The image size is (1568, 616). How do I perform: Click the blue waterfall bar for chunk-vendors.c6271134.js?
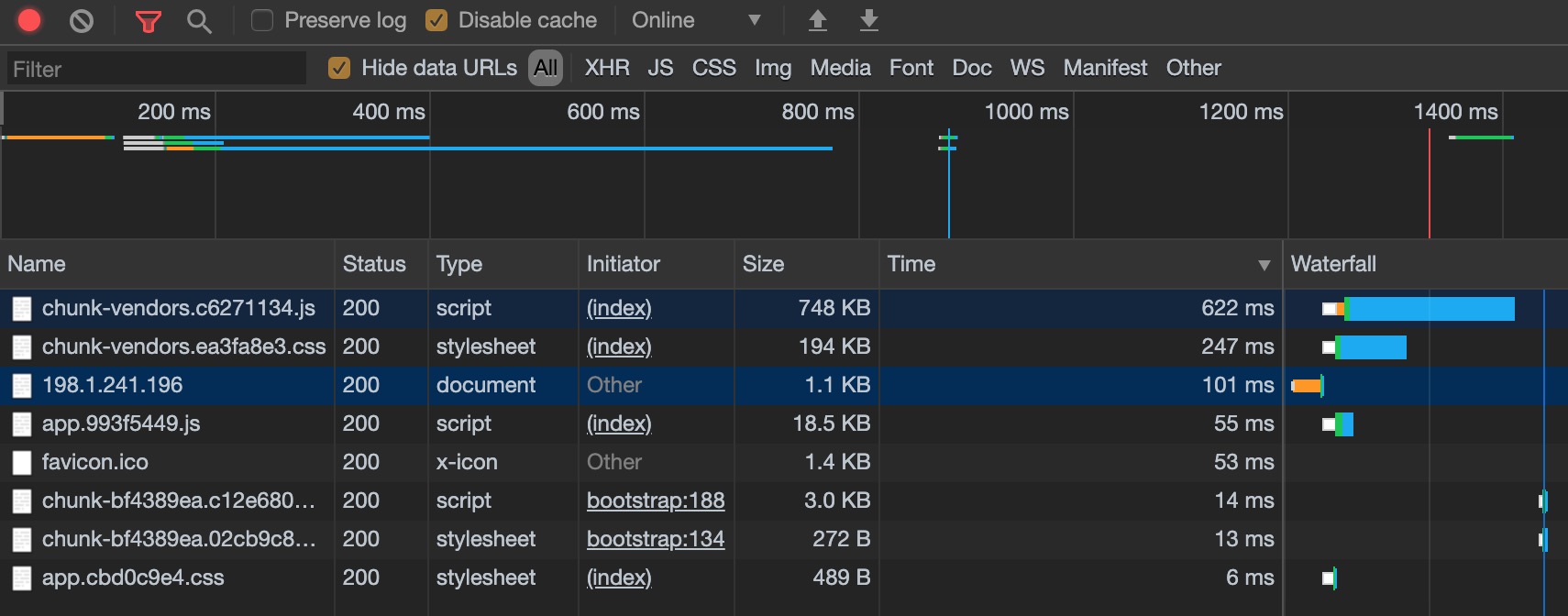click(1430, 309)
